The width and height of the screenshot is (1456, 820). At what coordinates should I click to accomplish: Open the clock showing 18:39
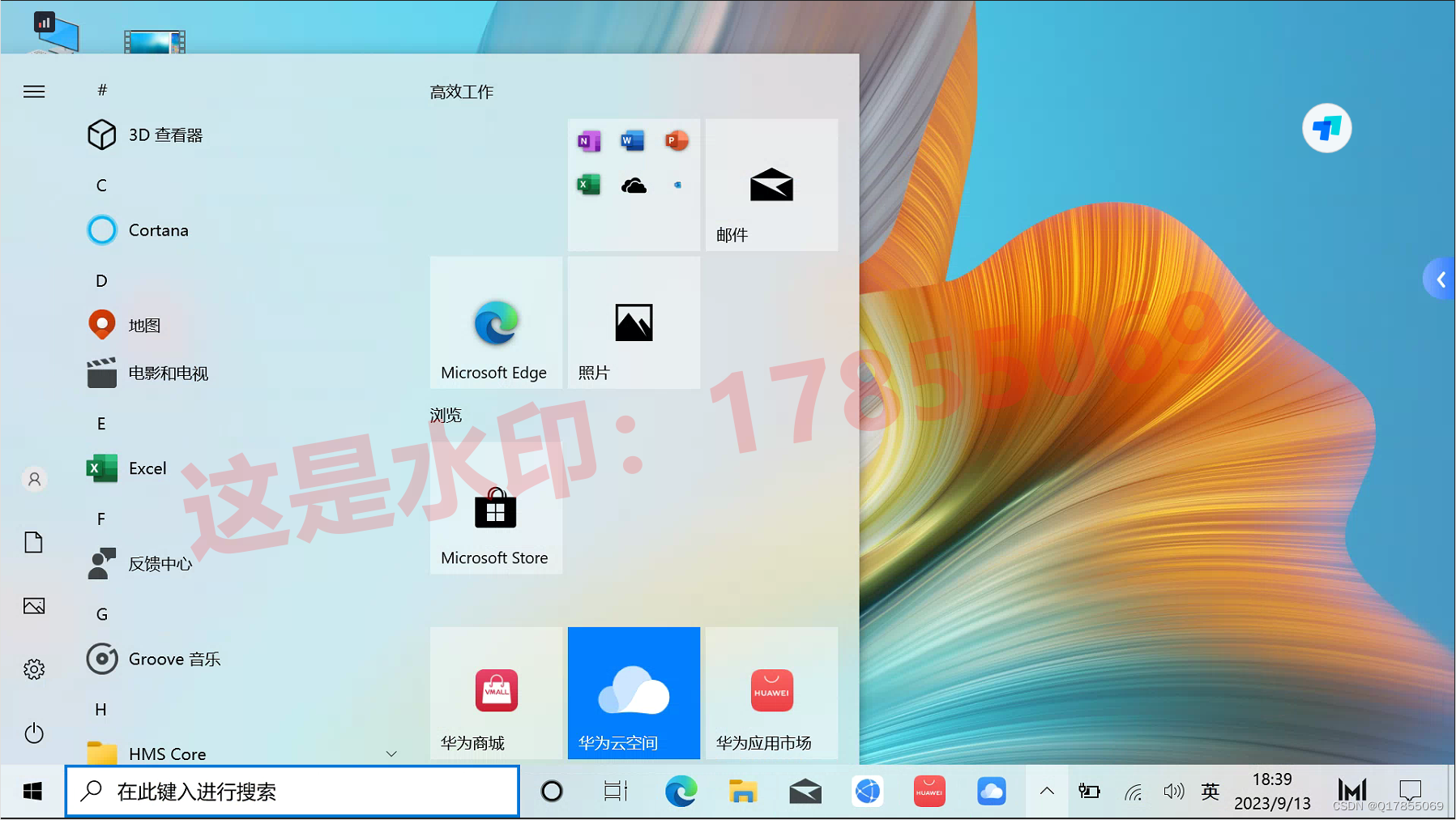click(1272, 792)
